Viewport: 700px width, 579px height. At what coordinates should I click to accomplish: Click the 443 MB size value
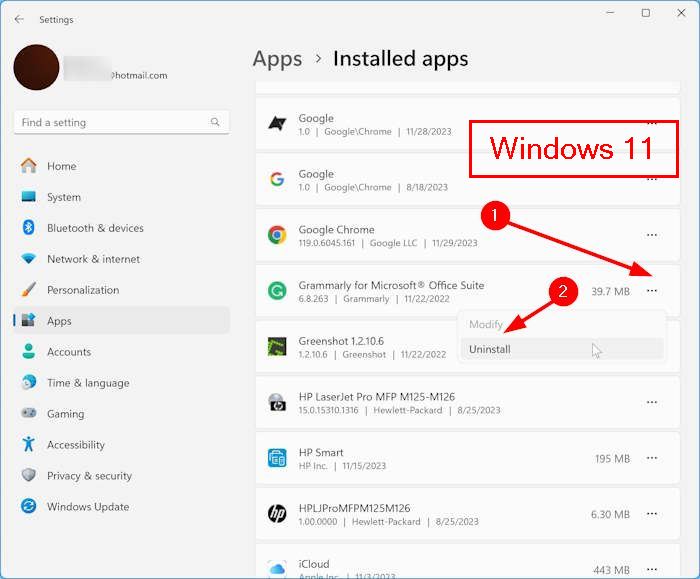coord(612,570)
